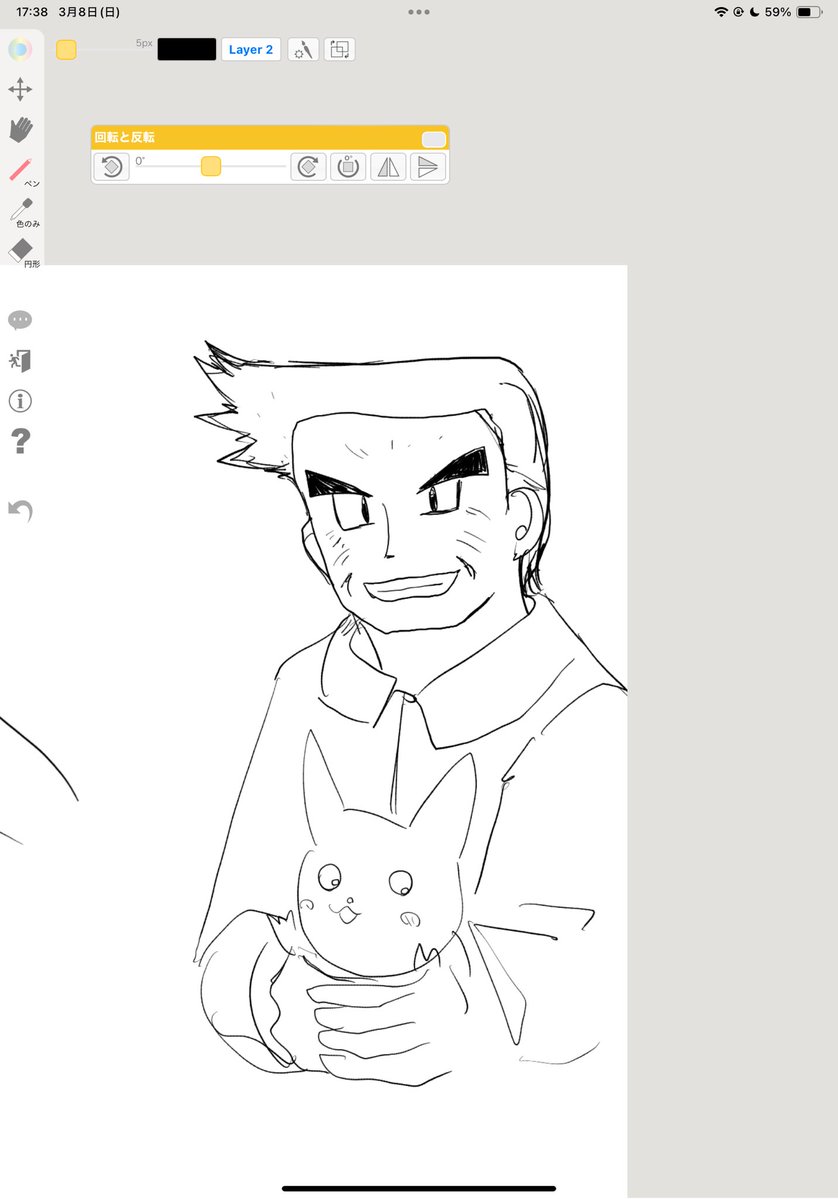Viewport: 838px width, 1199px height.
Task: Click the yellow brush size slider handle
Action: (x=67, y=50)
